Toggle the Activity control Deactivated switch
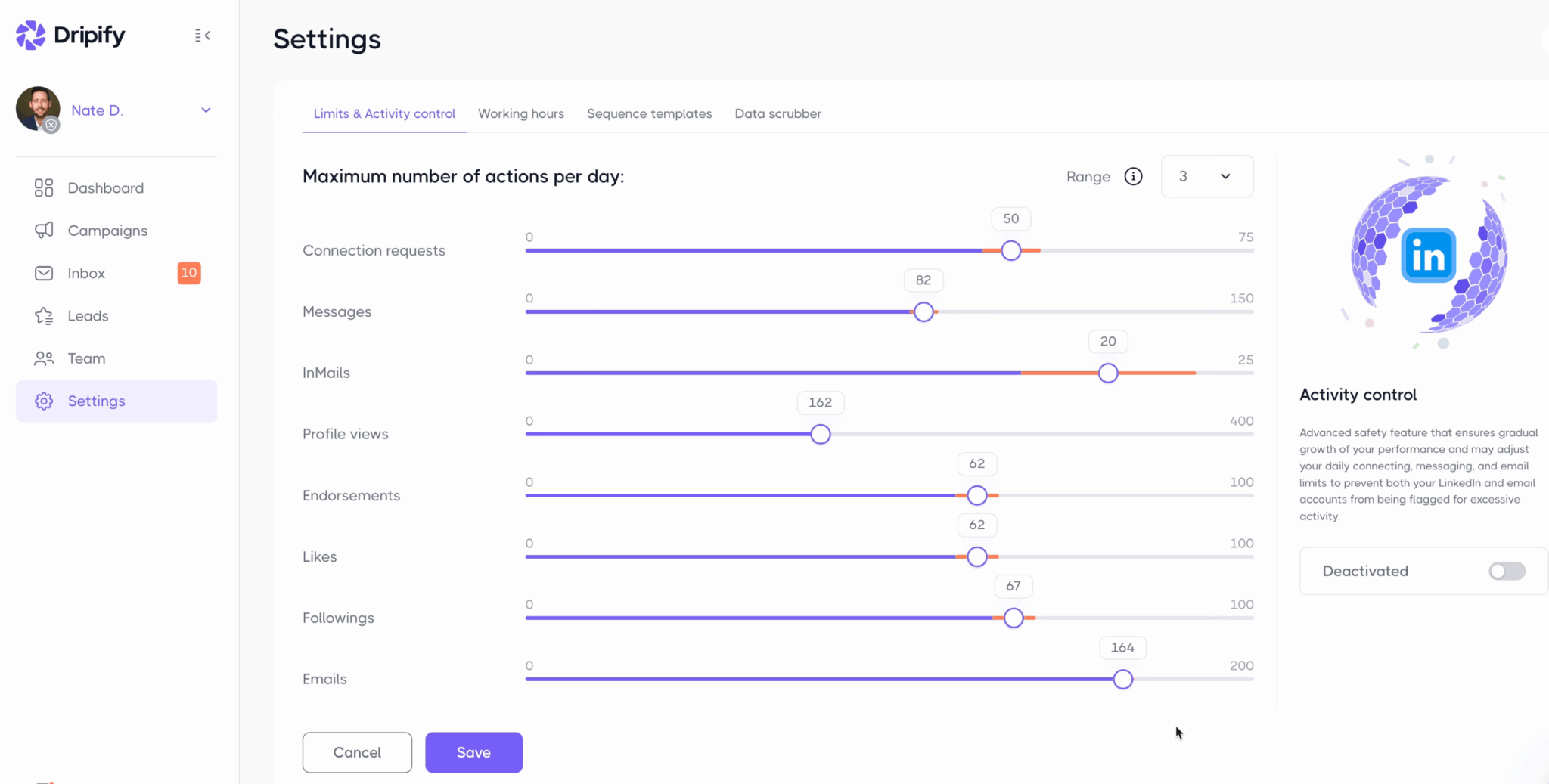 point(1507,571)
